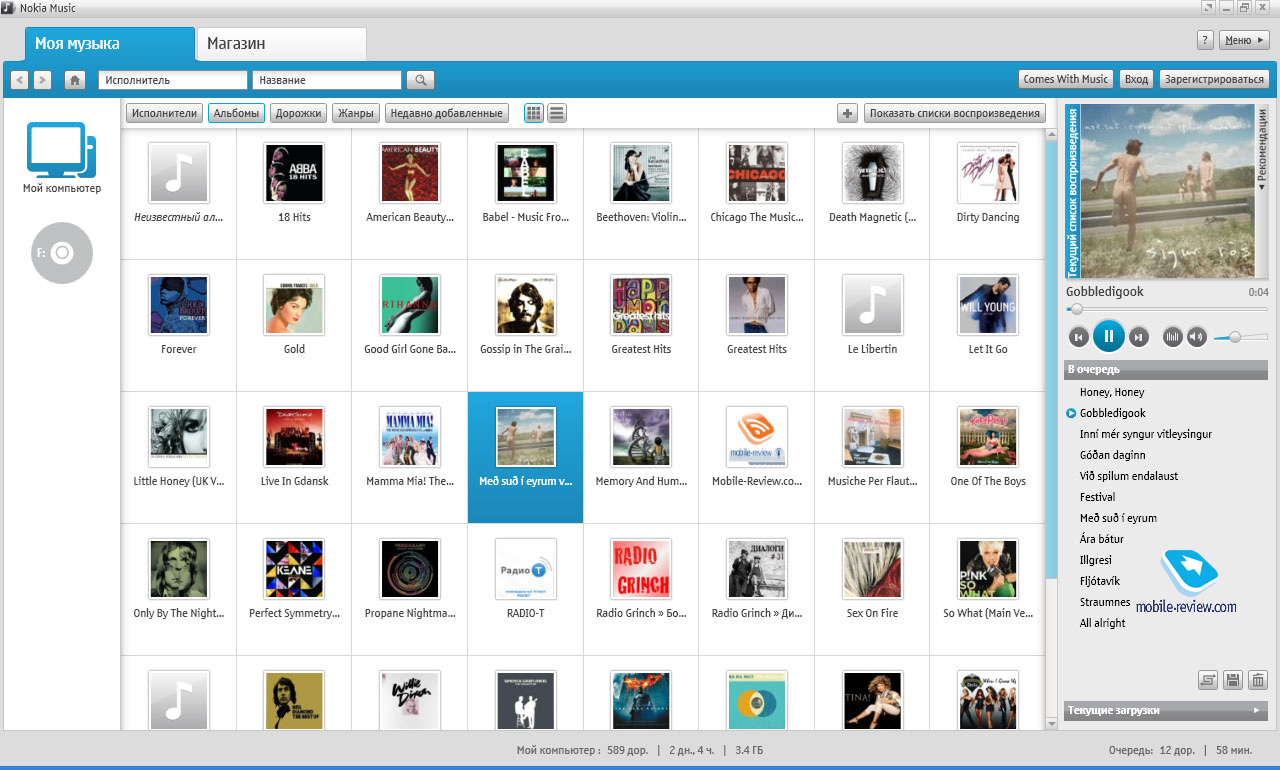Play Ára bátur from the queue
This screenshot has width=1280, height=770.
tap(1102, 539)
